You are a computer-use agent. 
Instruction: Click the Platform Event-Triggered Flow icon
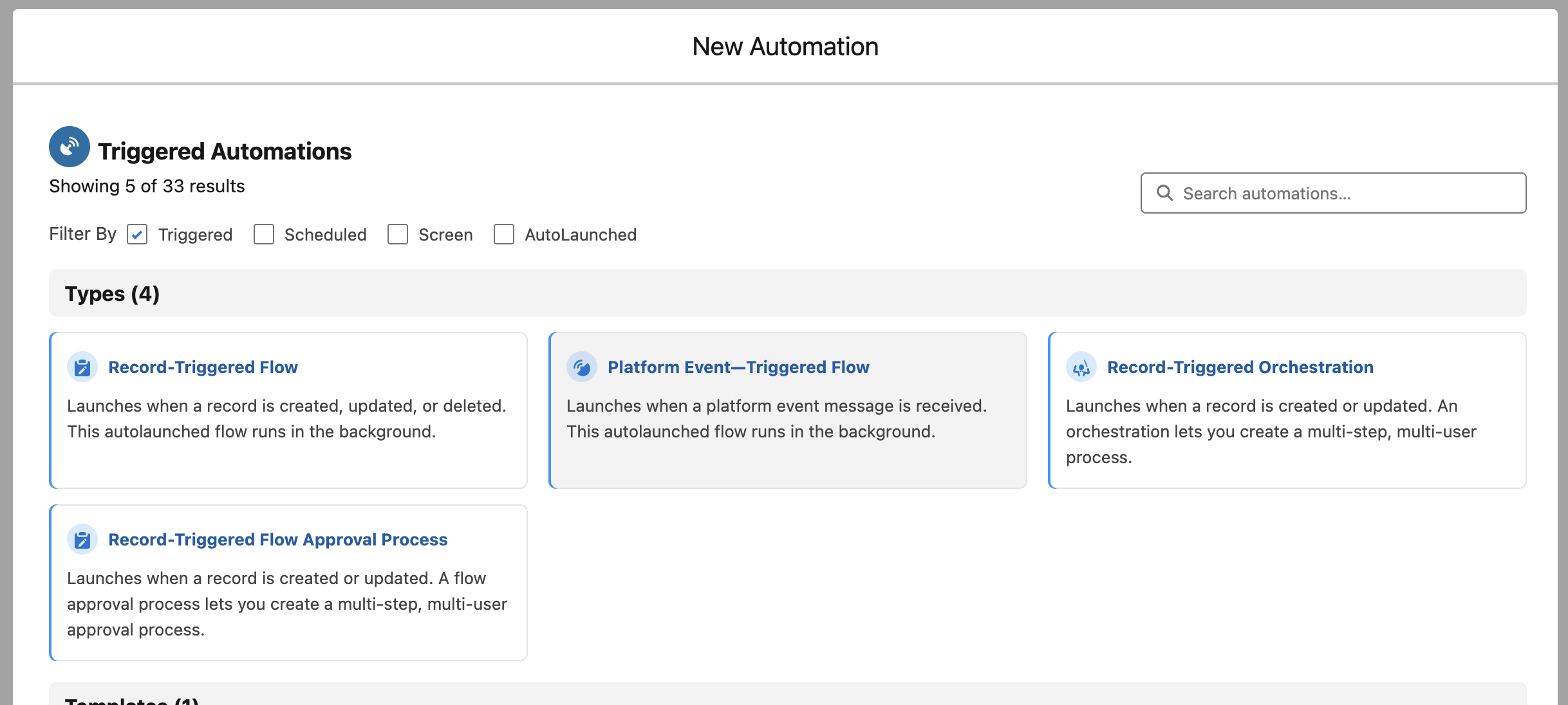pos(582,367)
